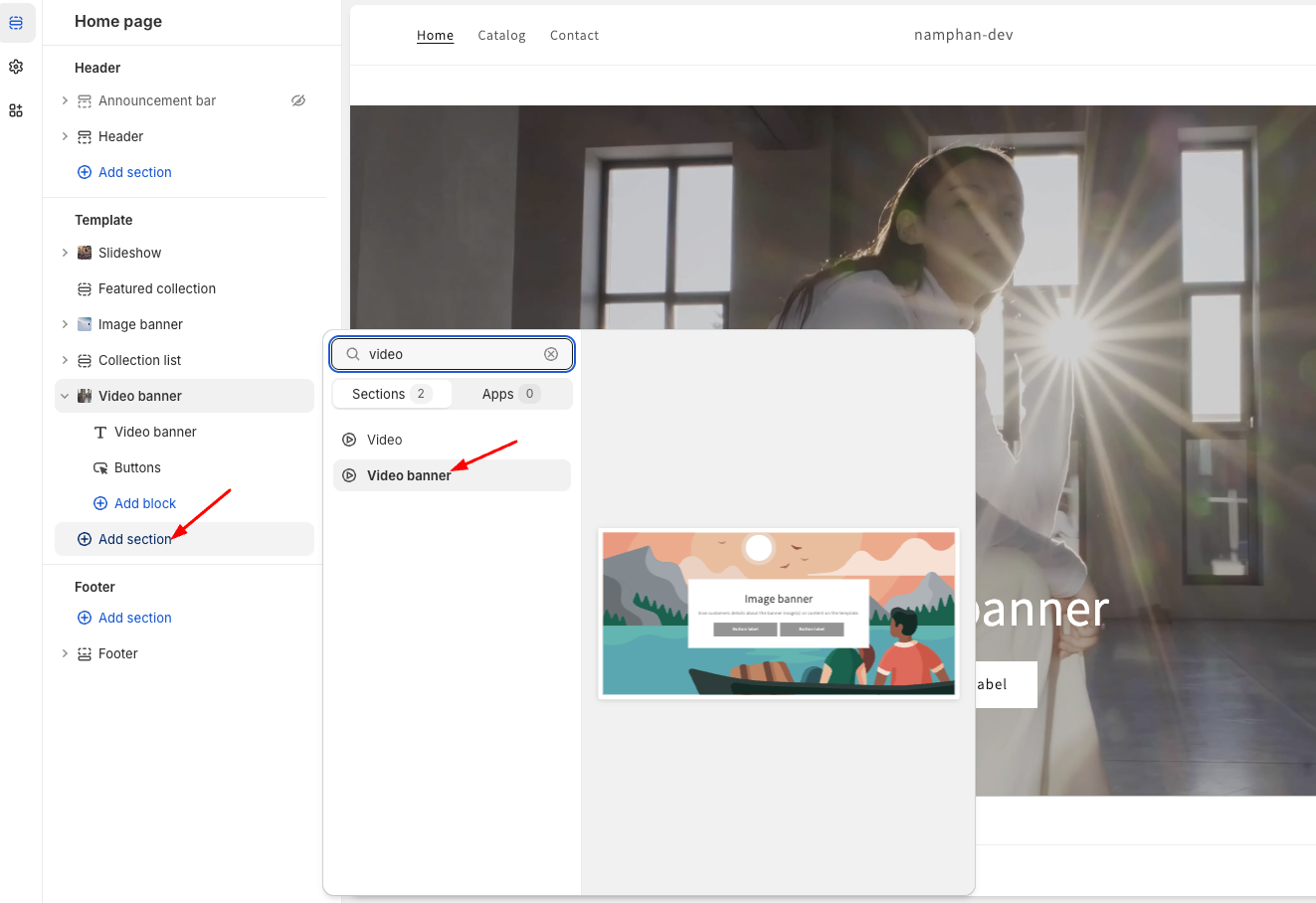Screen dimensions: 1316x903
Task: Select the Video banner text block icon
Action: point(100,432)
